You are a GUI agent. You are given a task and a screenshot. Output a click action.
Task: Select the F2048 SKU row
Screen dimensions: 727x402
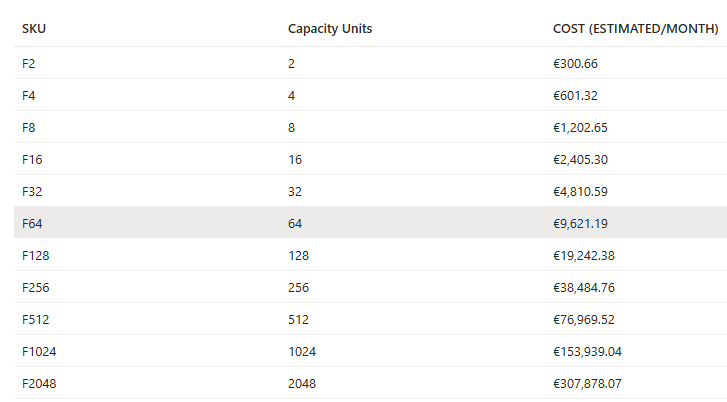click(x=39, y=383)
